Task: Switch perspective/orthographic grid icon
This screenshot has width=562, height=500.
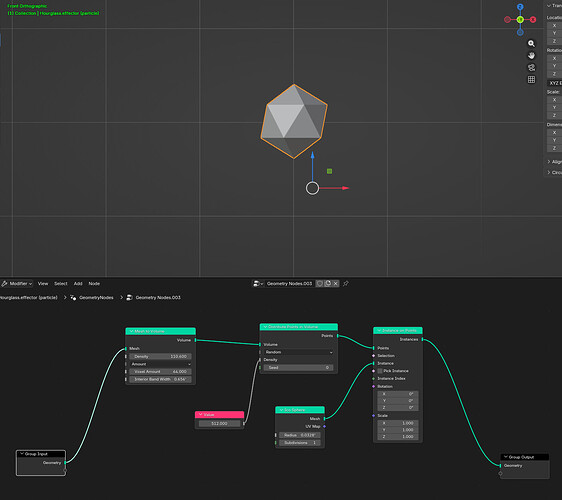Action: [531, 80]
